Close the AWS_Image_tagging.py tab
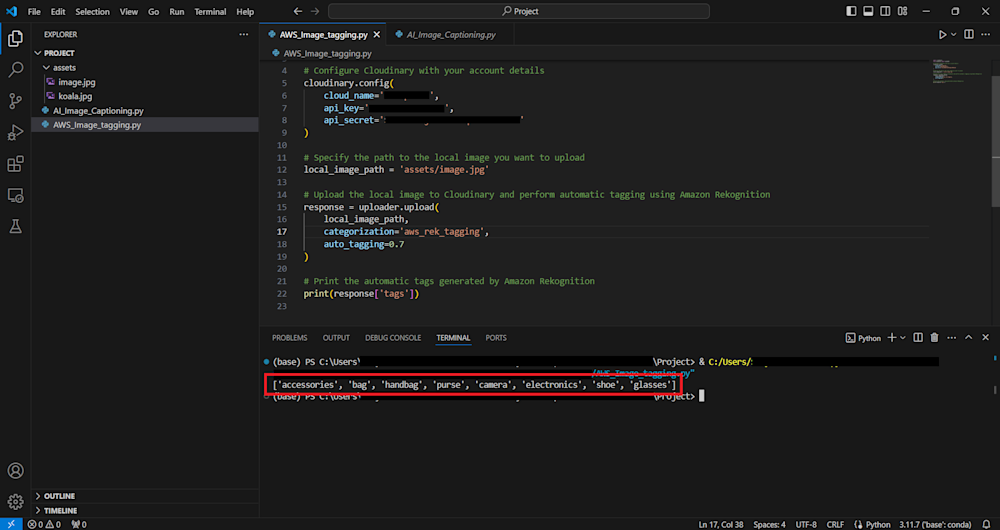 pyautogui.click(x=377, y=34)
